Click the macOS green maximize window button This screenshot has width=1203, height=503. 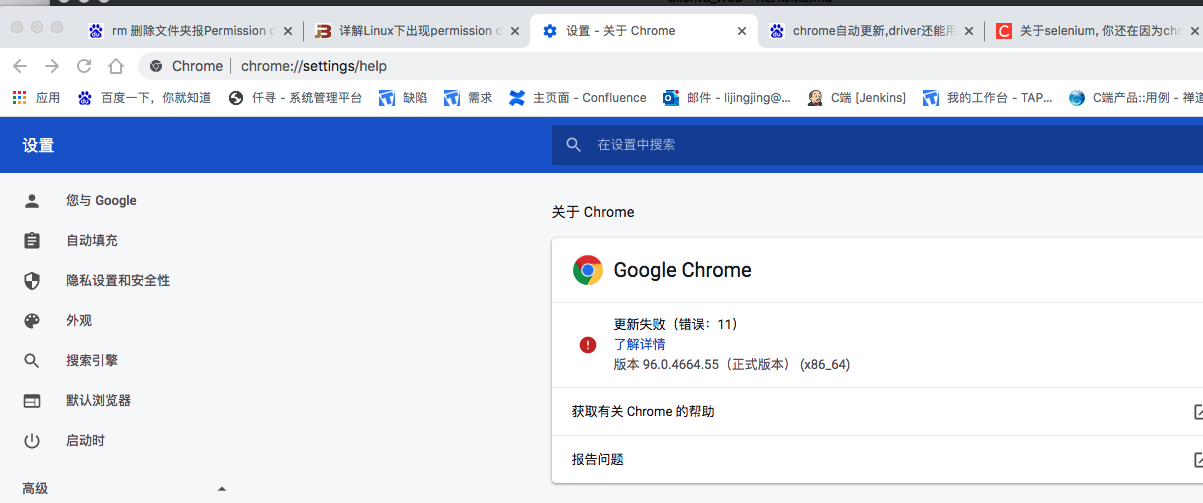tap(57, 28)
